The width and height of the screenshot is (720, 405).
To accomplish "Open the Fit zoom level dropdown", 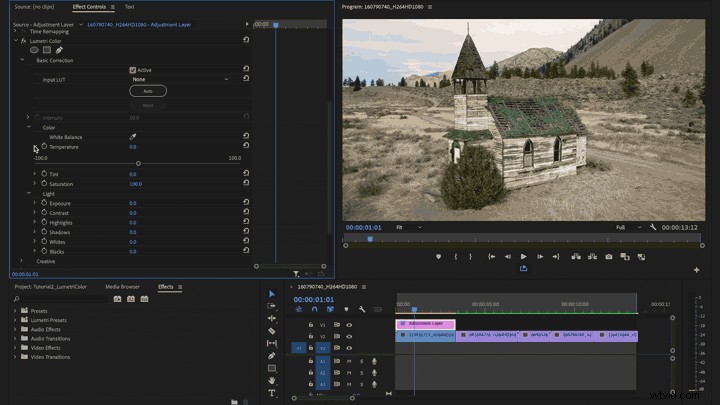I will point(409,227).
